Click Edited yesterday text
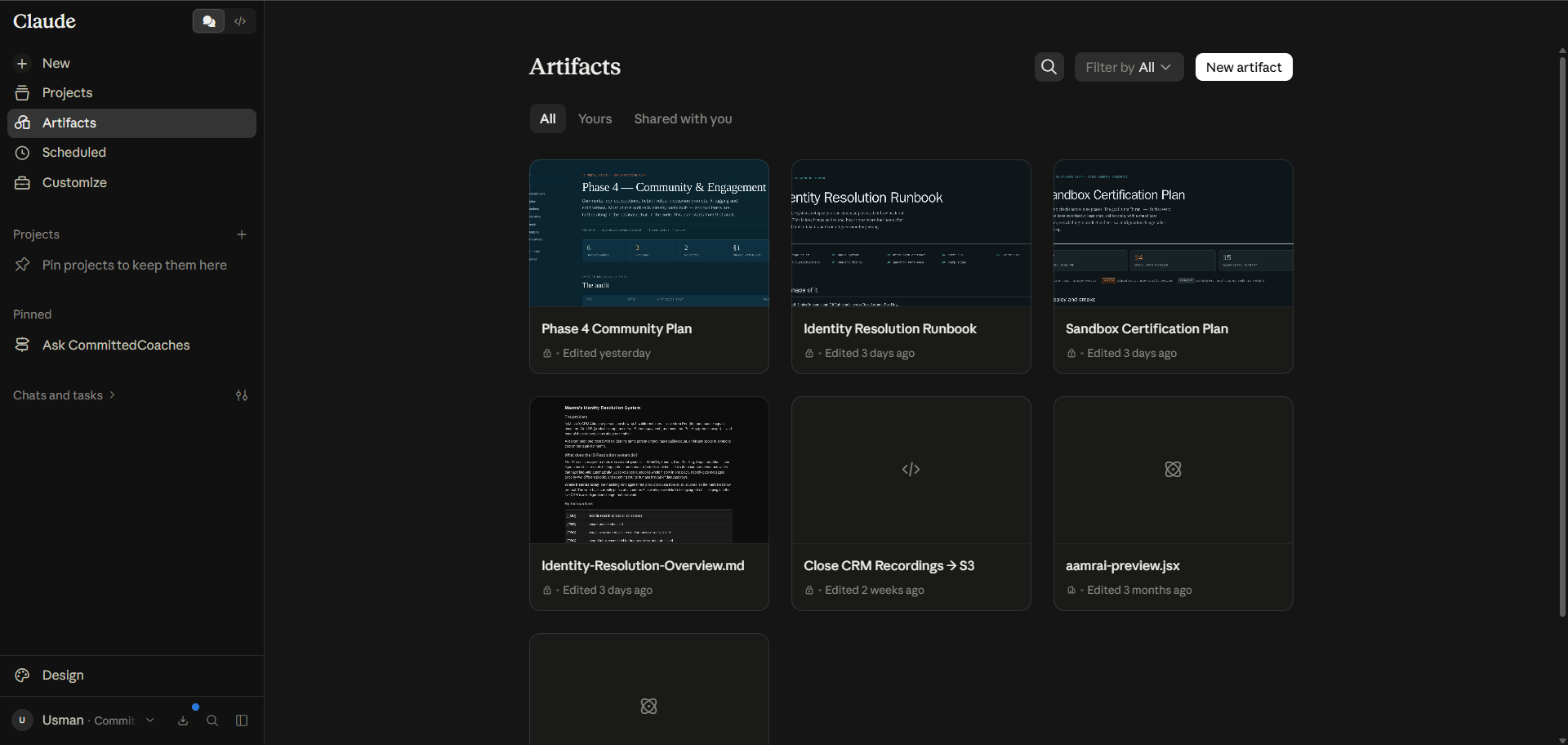This screenshot has width=1568, height=745. click(607, 353)
